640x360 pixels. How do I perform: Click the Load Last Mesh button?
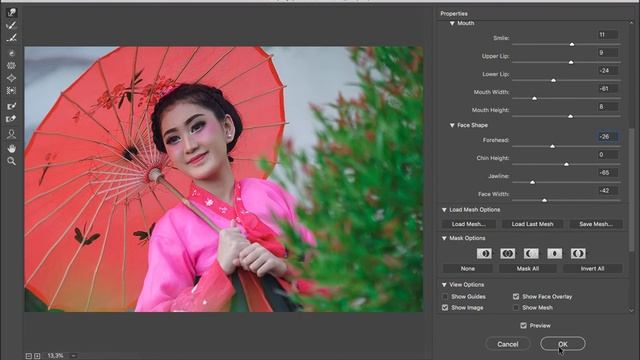pos(532,224)
